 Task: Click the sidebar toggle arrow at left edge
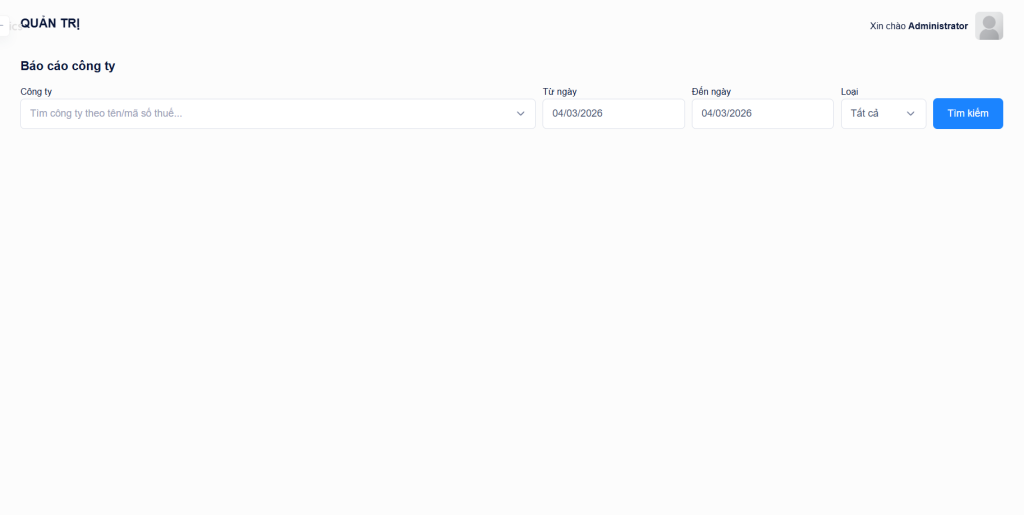tap(4, 26)
